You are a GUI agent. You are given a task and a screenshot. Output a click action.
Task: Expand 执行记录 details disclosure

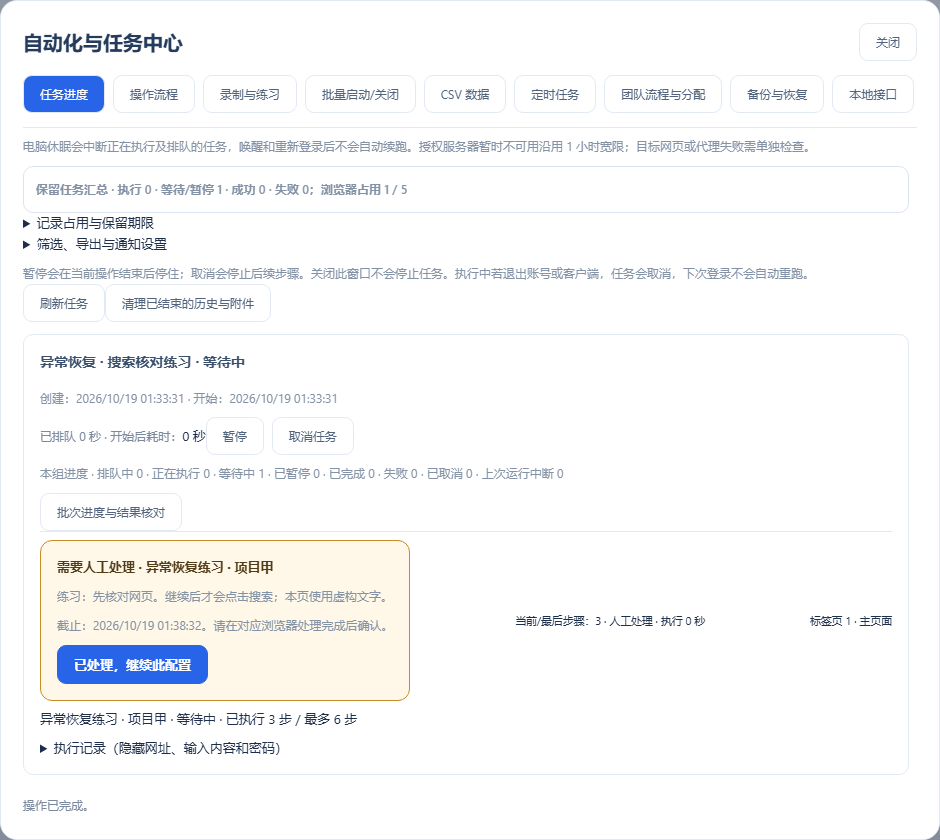pos(160,748)
